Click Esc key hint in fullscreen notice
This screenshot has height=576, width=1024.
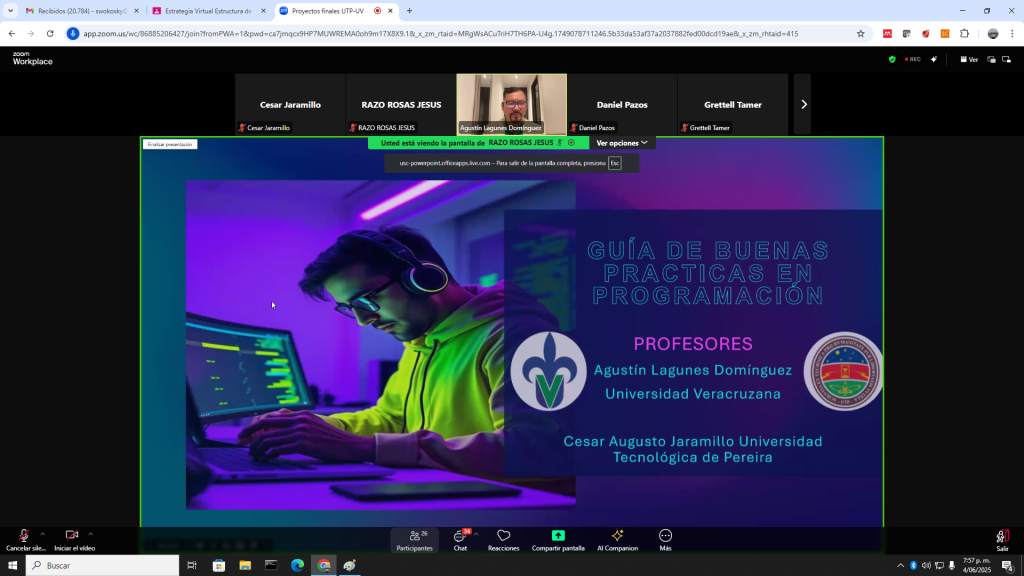615,163
